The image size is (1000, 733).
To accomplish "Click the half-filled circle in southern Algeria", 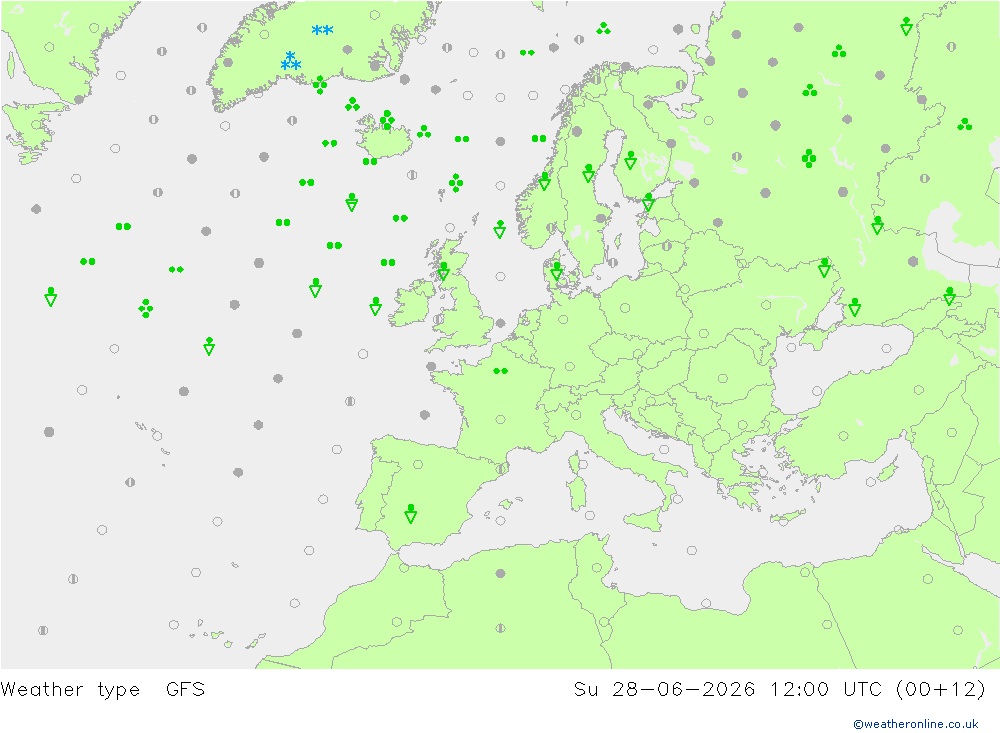I will click(501, 628).
